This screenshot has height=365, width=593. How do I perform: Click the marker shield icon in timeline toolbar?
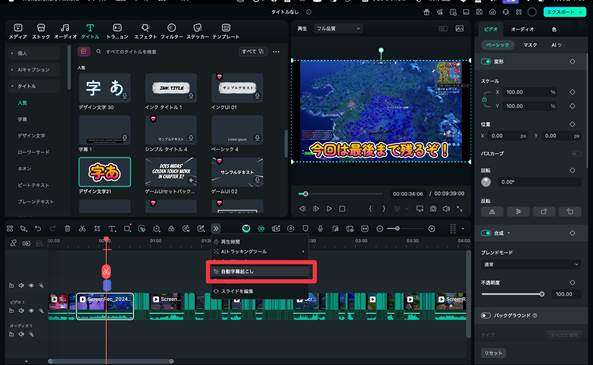305,228
